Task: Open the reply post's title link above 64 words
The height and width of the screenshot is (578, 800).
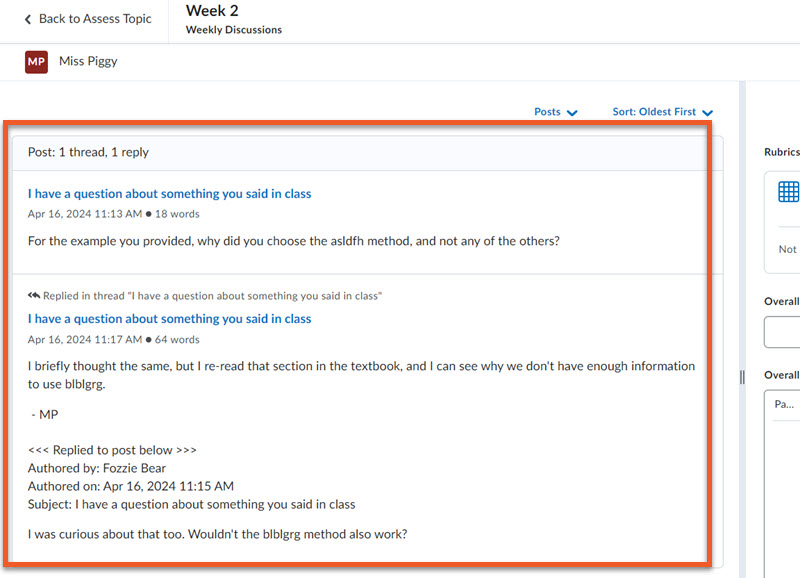Action: pos(169,319)
